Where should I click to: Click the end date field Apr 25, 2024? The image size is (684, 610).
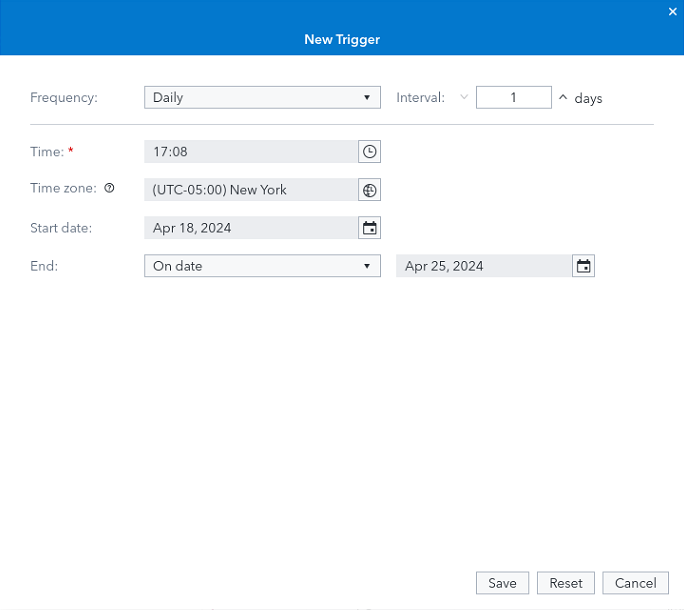click(483, 266)
